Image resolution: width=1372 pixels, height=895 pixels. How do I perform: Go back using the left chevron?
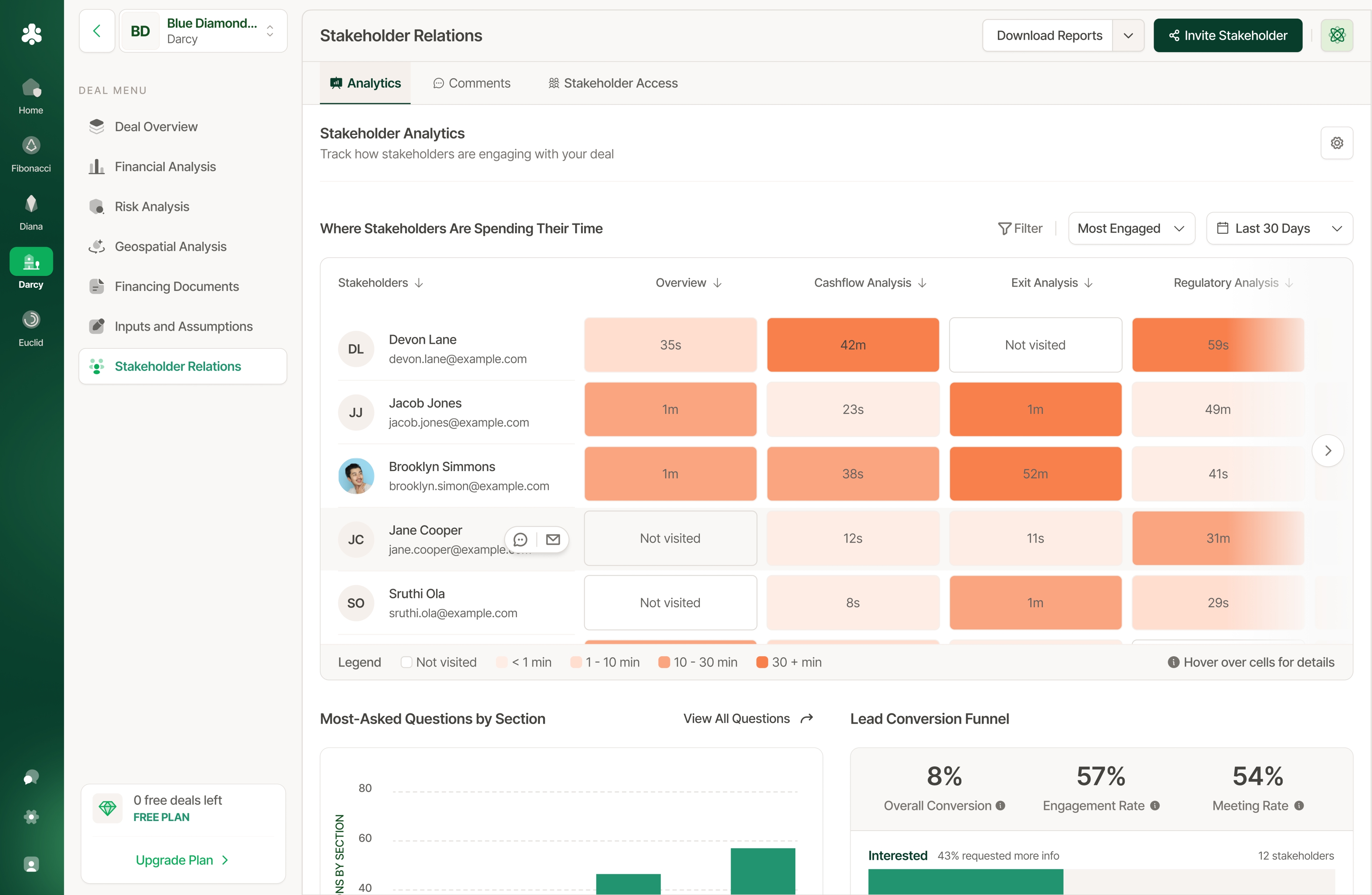[x=97, y=31]
